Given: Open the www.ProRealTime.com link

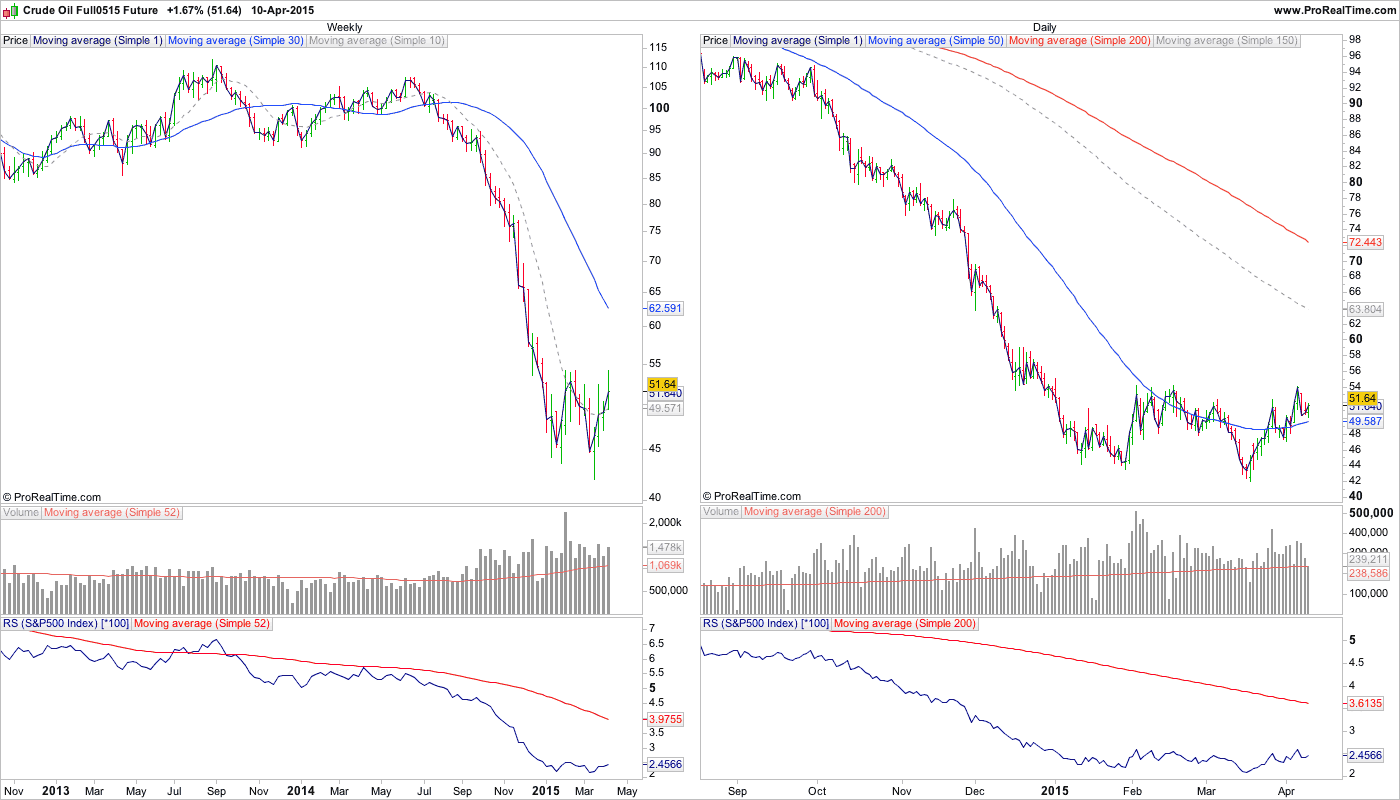Looking at the screenshot, I should [x=1334, y=10].
